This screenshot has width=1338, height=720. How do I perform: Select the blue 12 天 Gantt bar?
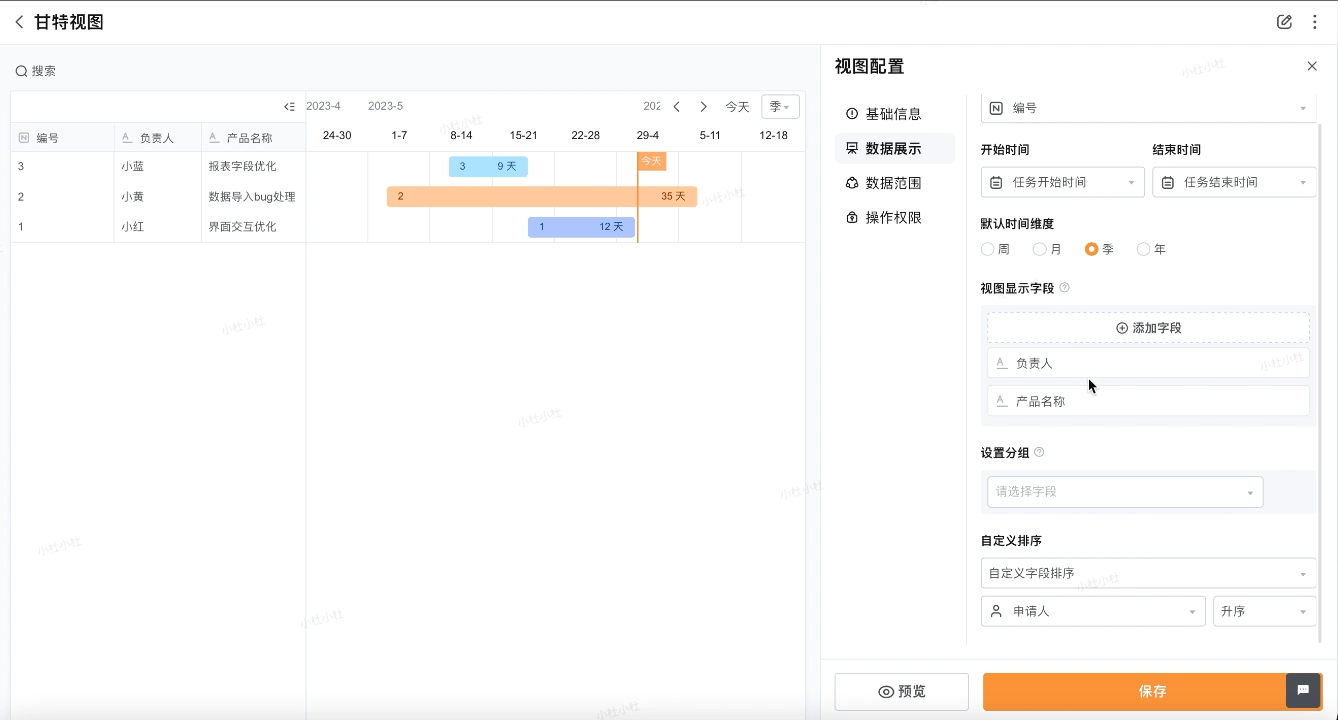tap(581, 227)
